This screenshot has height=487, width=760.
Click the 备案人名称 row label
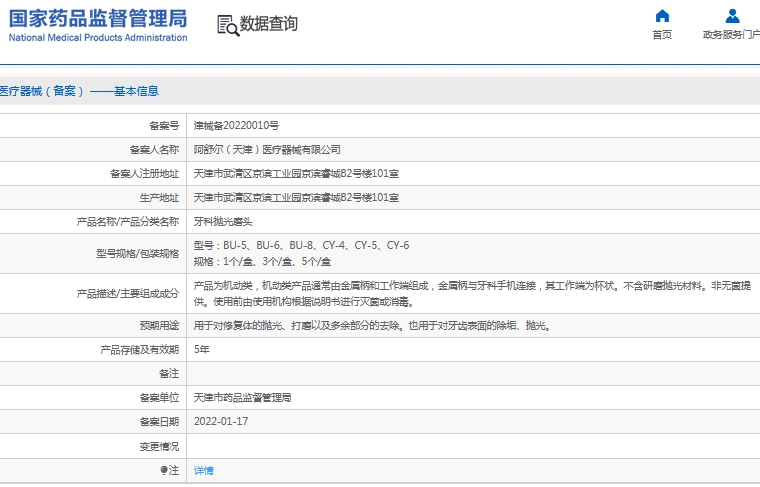(x=154, y=150)
